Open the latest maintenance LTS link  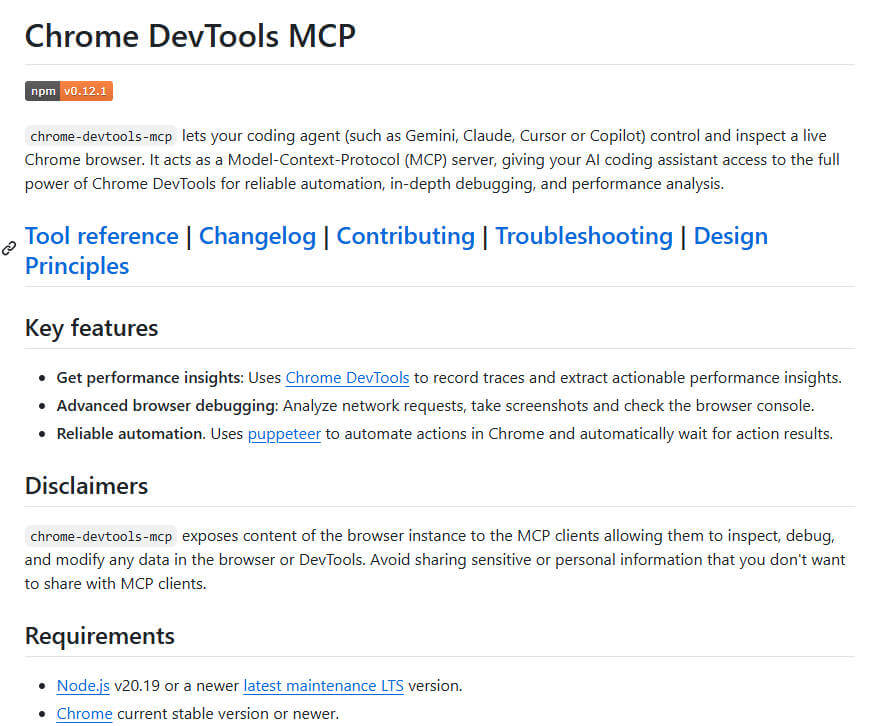coord(323,685)
